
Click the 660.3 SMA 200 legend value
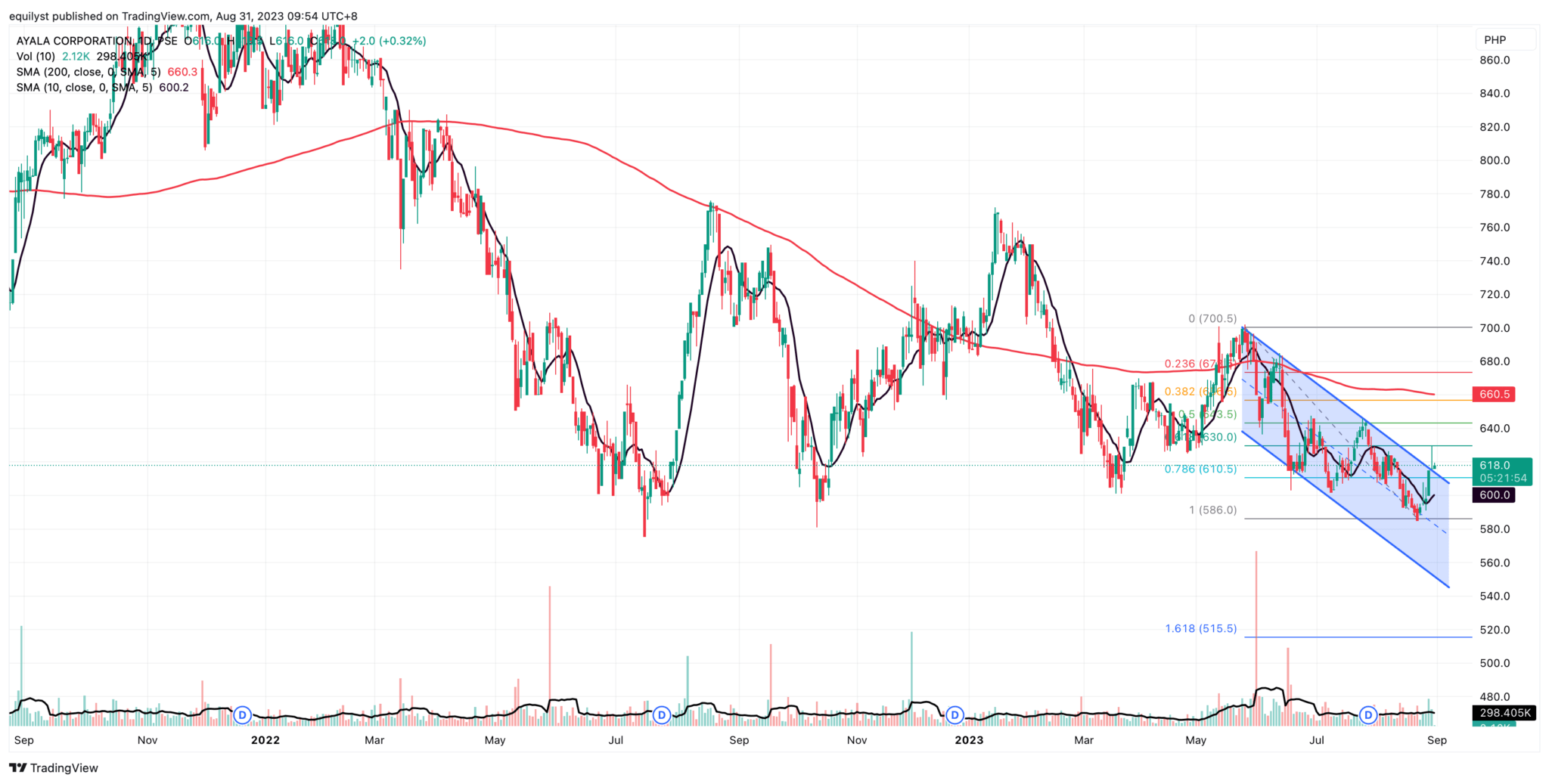pos(182,72)
